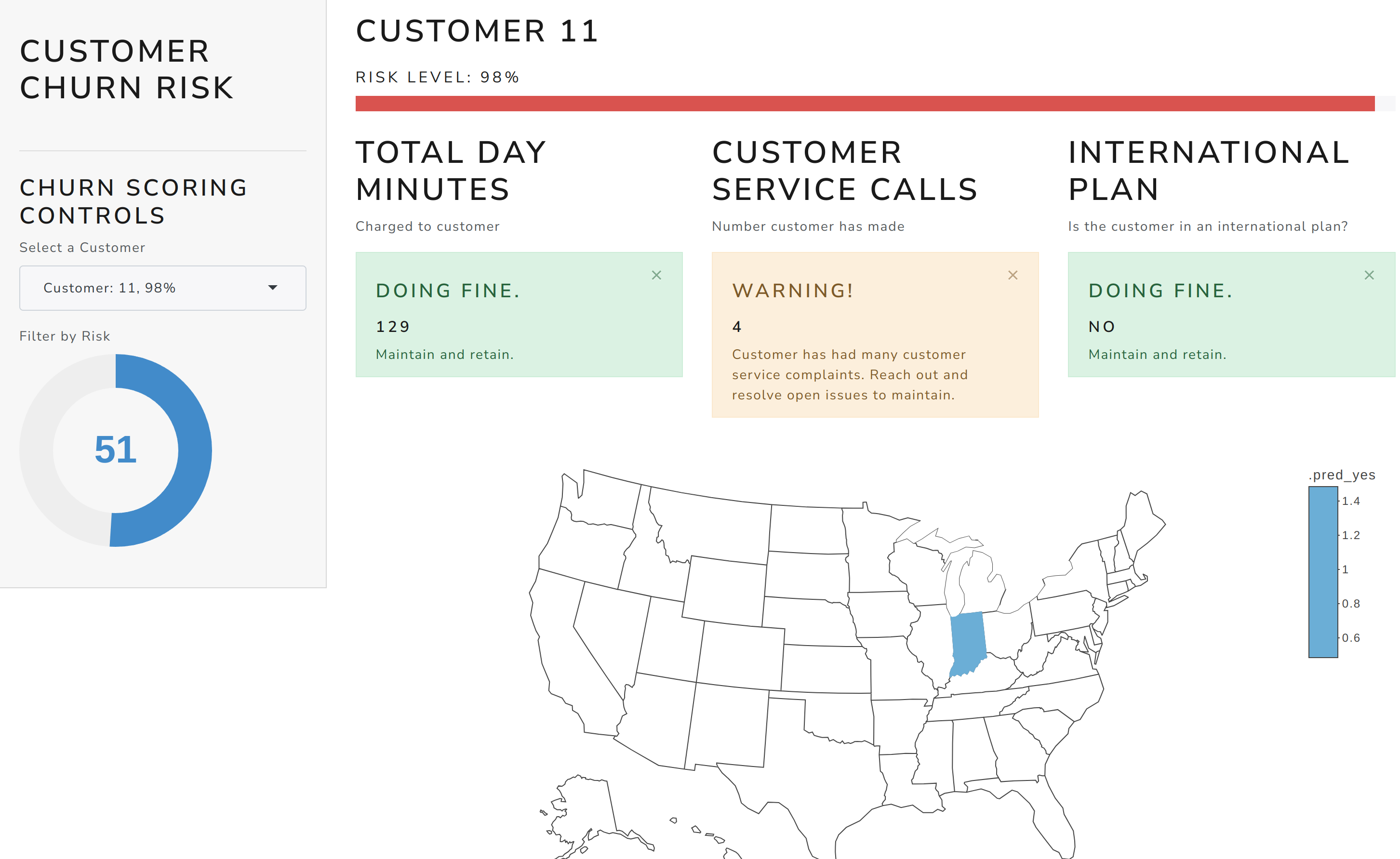Open the Select a Customer dropdown
Image resolution: width=1400 pixels, height=859 pixels.
pos(162,288)
